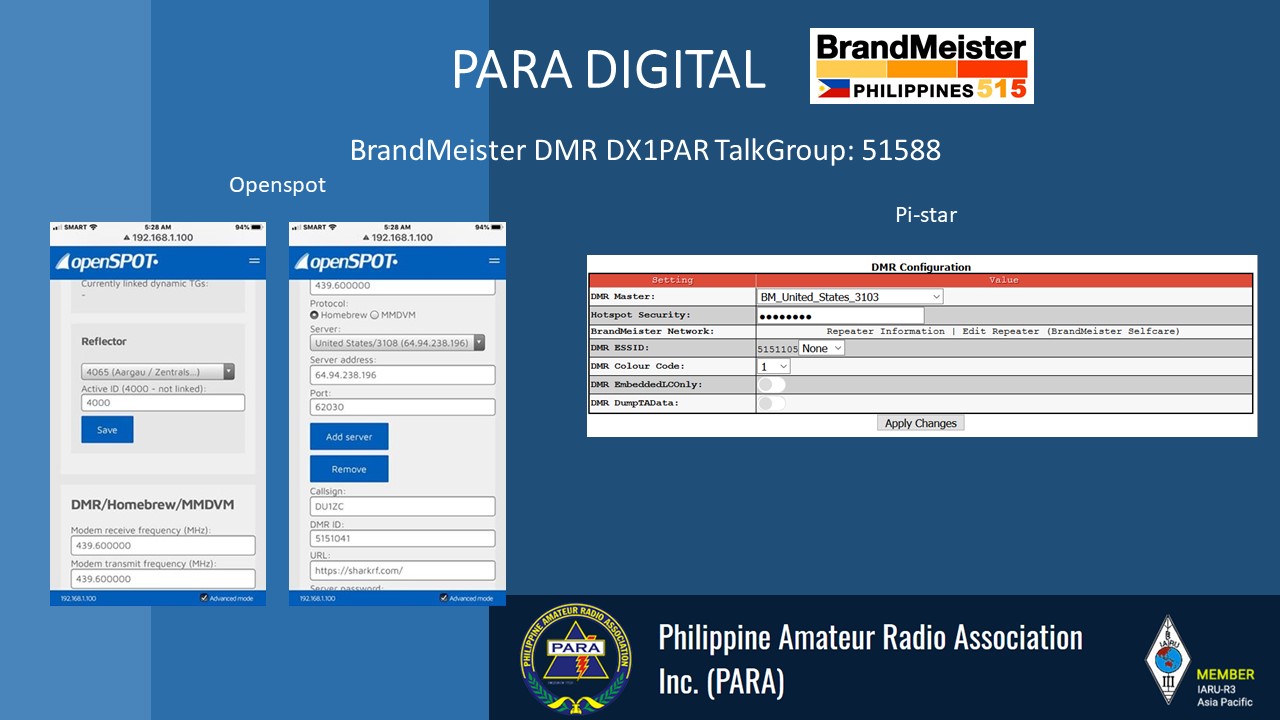Click 'Setting' column header in Pi-star table
1280x720 pixels.
click(672, 280)
